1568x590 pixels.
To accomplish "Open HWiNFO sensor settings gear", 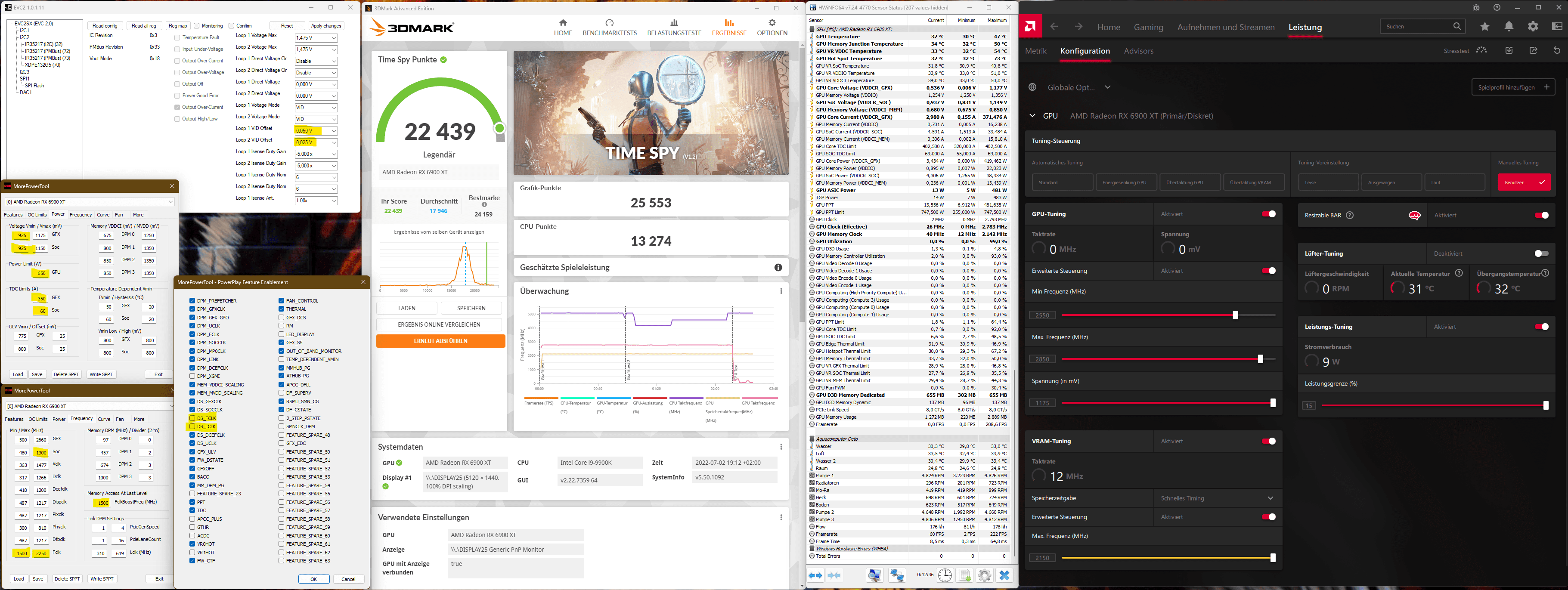I will [x=984, y=575].
